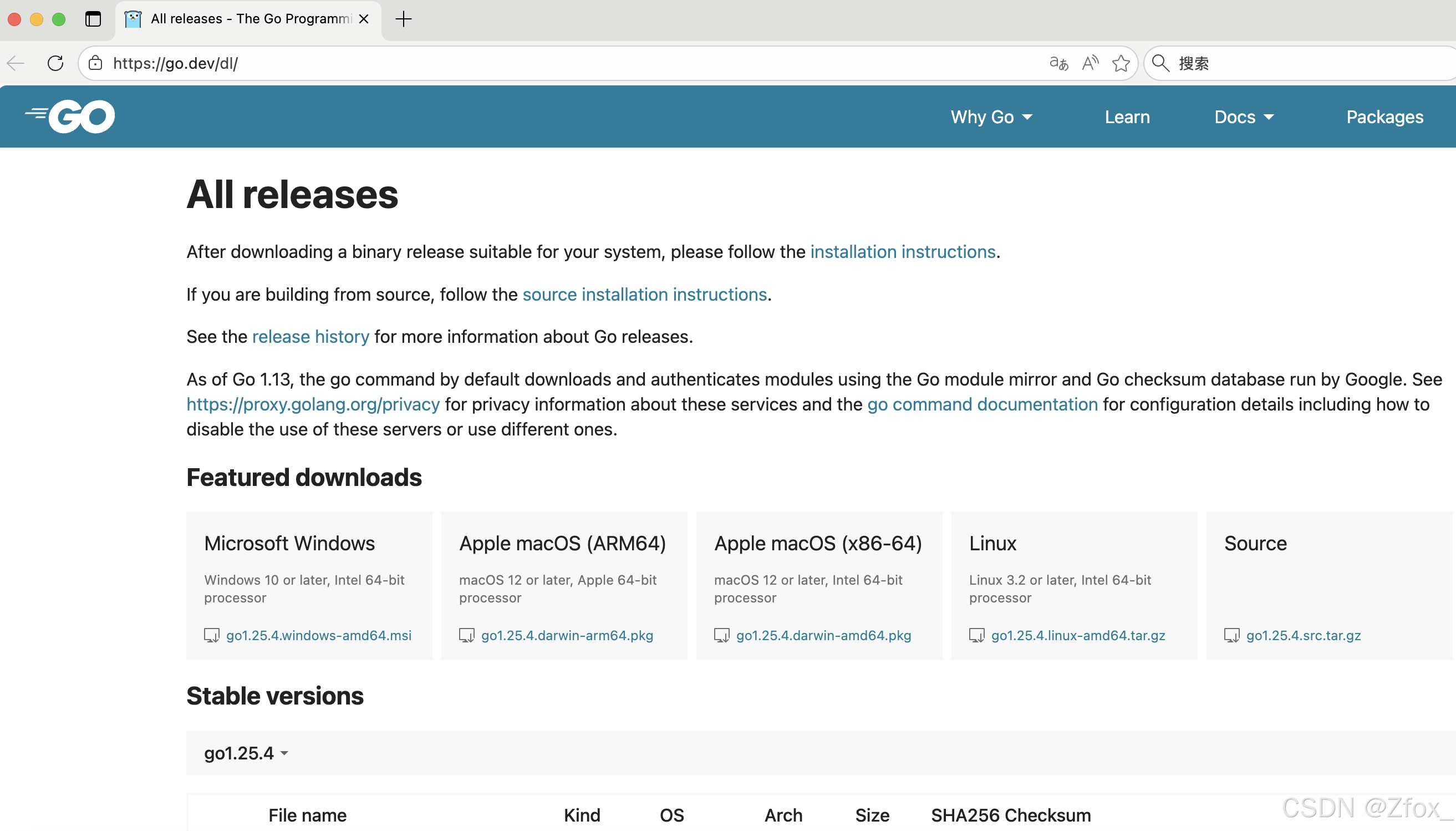Open a new tab with plus icon

point(403,19)
